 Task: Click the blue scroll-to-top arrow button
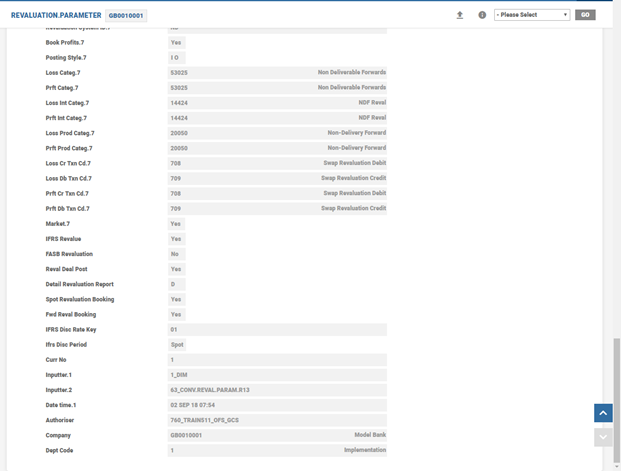click(x=603, y=413)
